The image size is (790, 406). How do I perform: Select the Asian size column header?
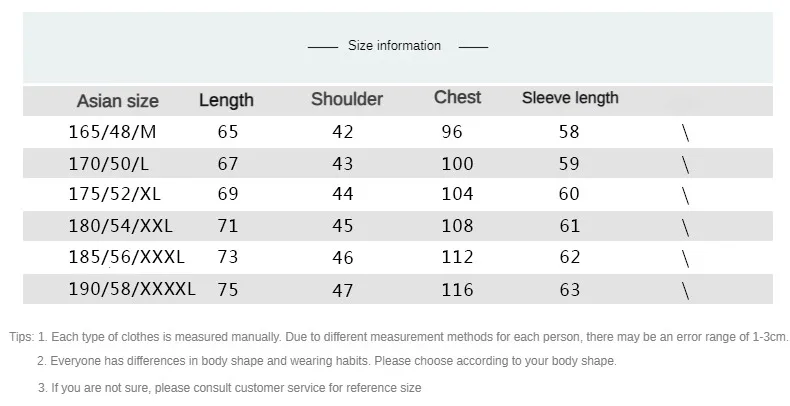tap(118, 101)
